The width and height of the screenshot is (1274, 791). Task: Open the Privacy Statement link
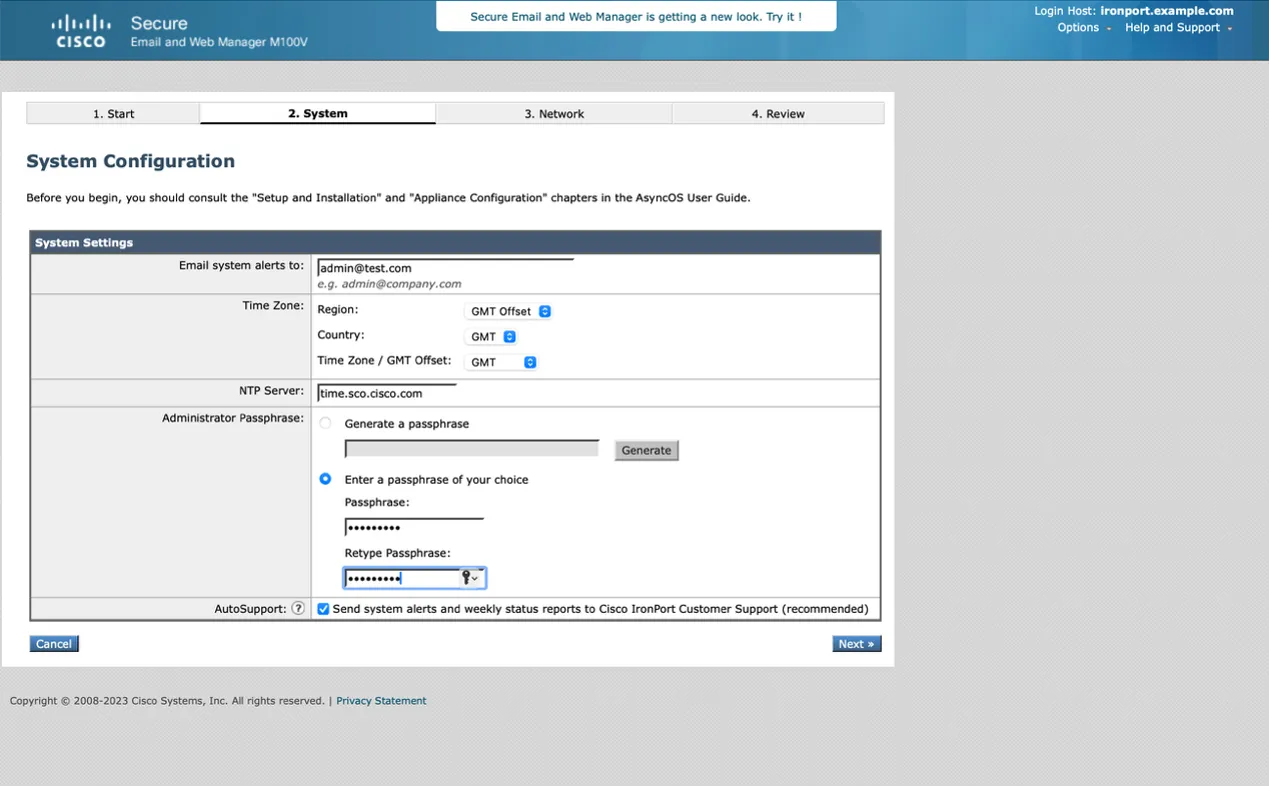tap(381, 701)
